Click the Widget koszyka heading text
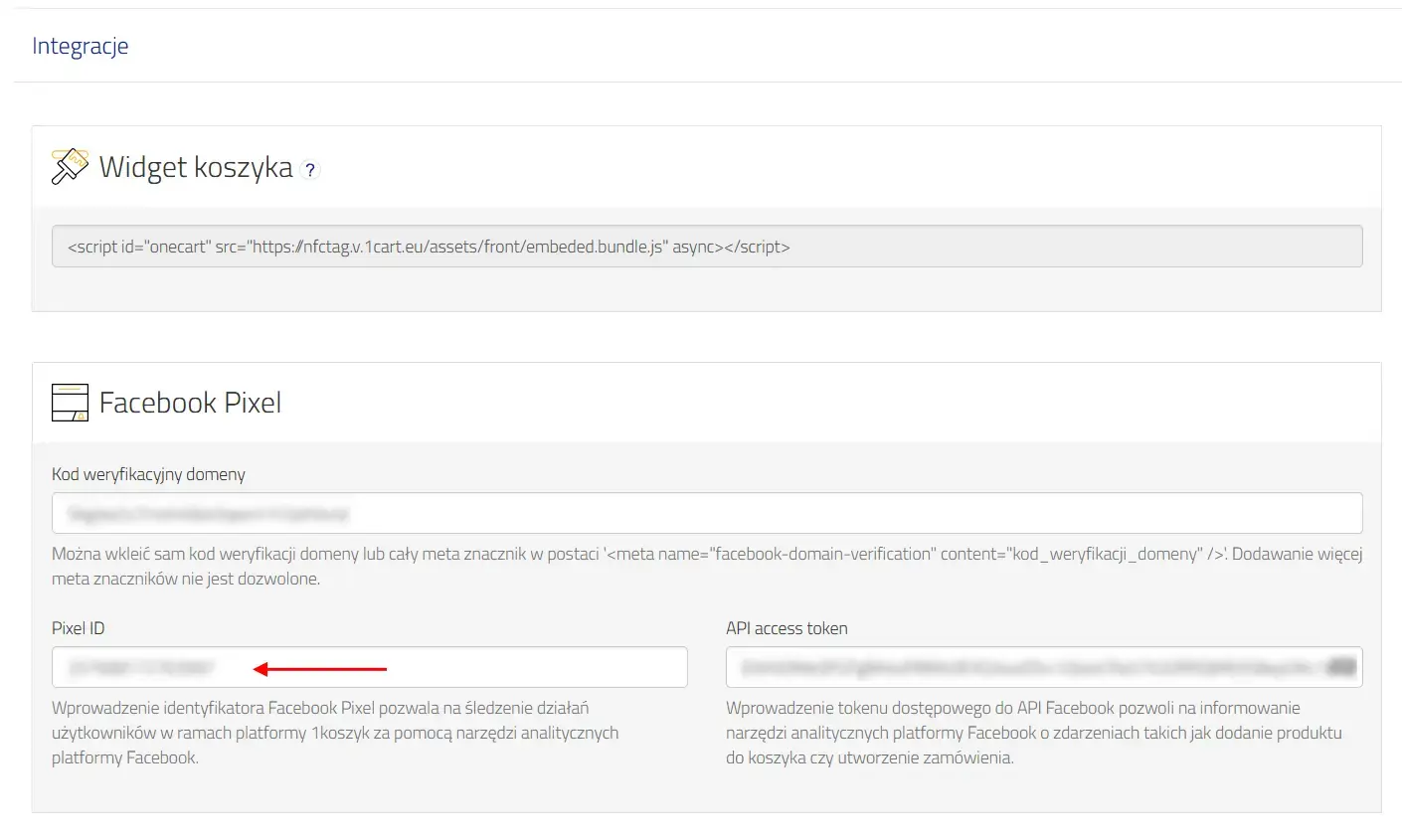The image size is (1402, 840). tap(196, 167)
